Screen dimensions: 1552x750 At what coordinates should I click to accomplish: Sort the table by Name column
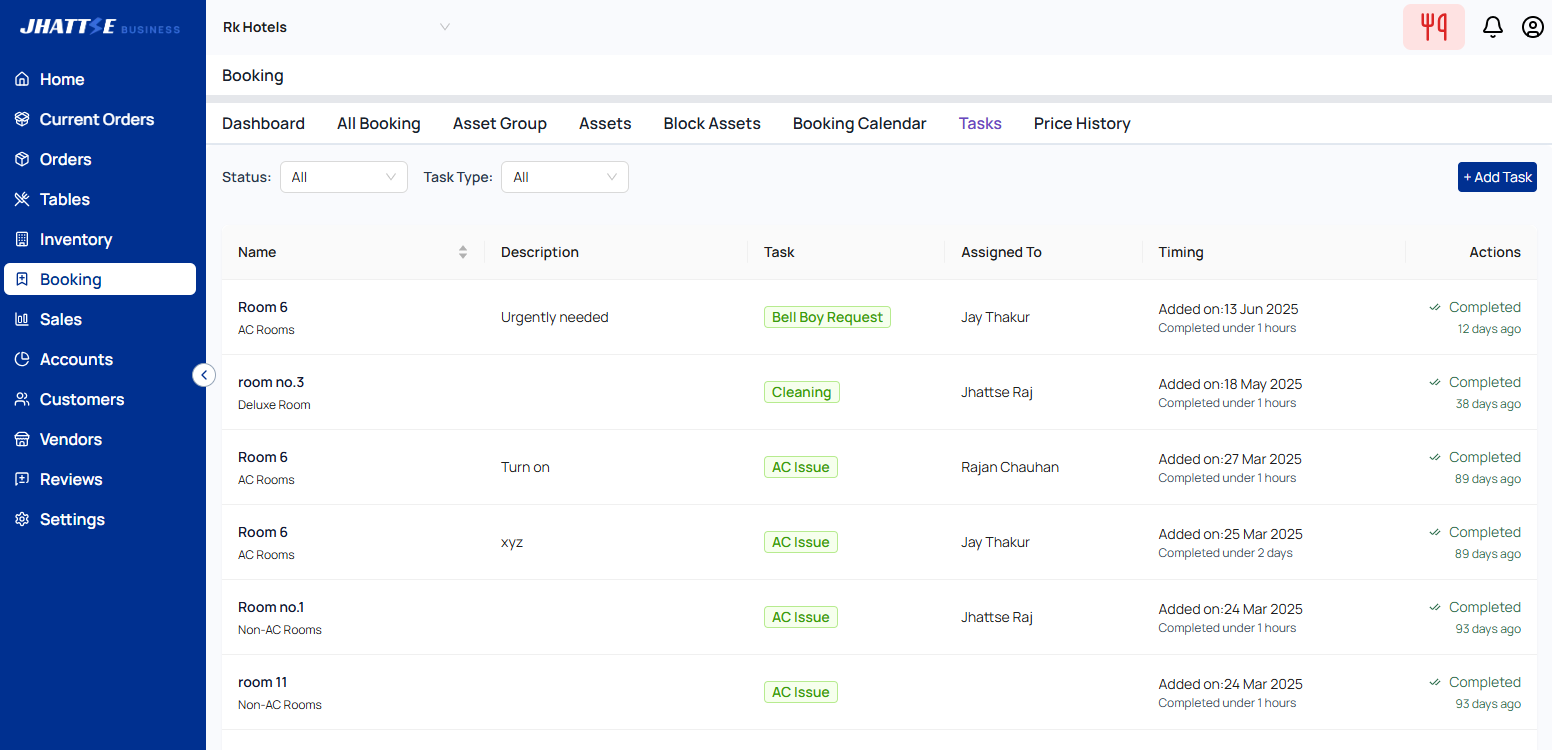tap(462, 252)
